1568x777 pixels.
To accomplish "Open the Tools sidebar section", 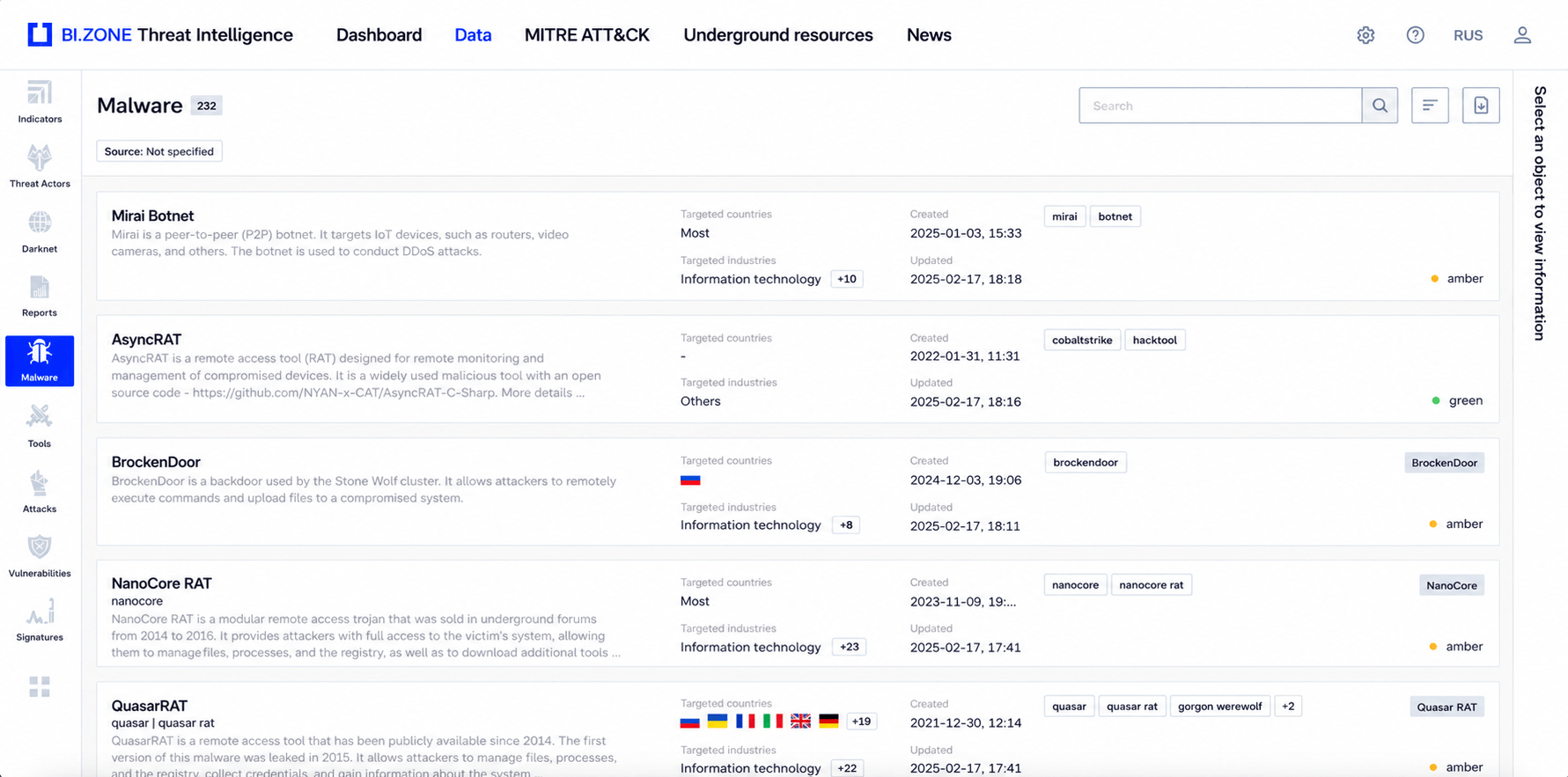I will click(x=40, y=426).
